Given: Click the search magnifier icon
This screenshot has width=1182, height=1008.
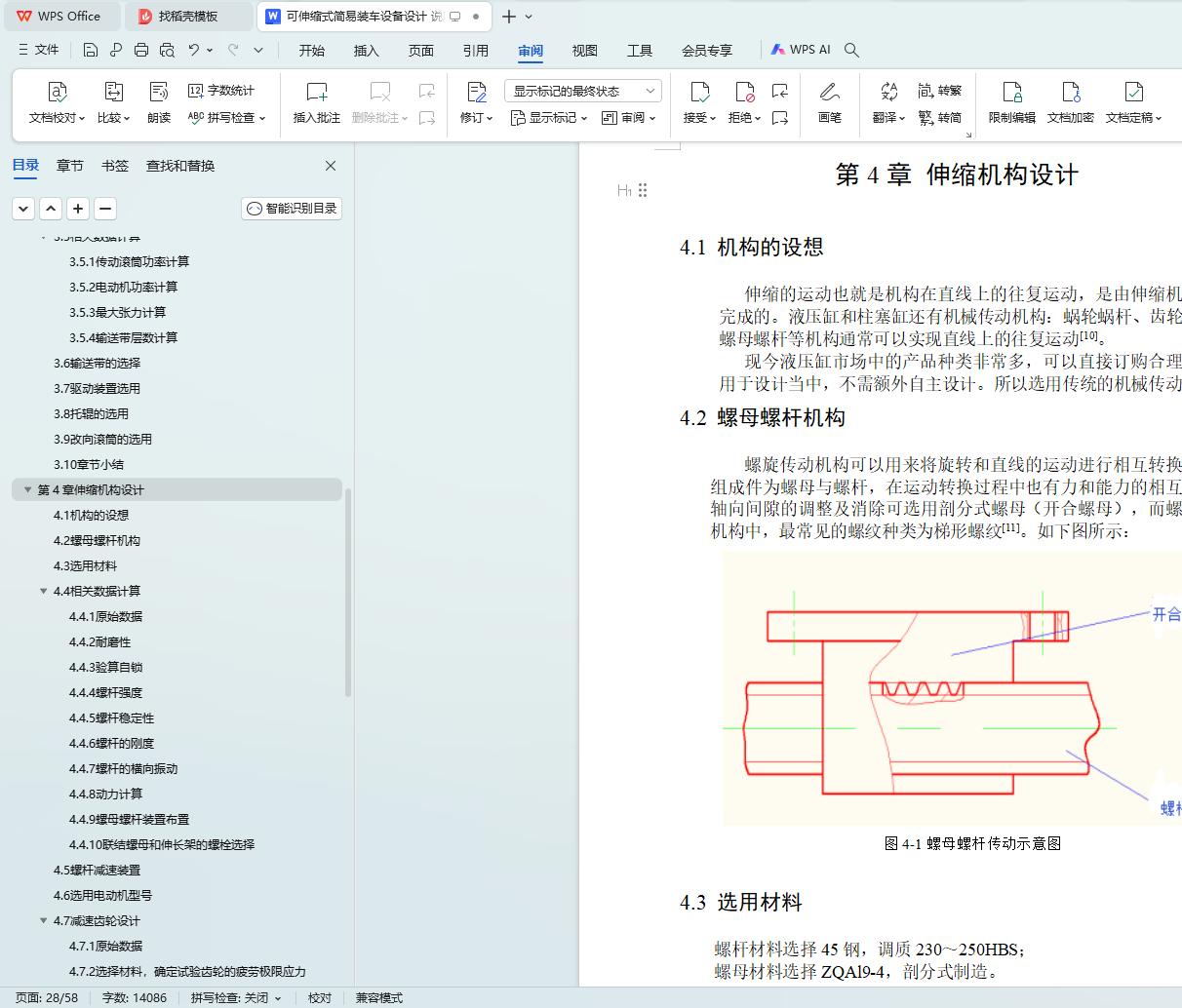Looking at the screenshot, I should pyautogui.click(x=851, y=50).
